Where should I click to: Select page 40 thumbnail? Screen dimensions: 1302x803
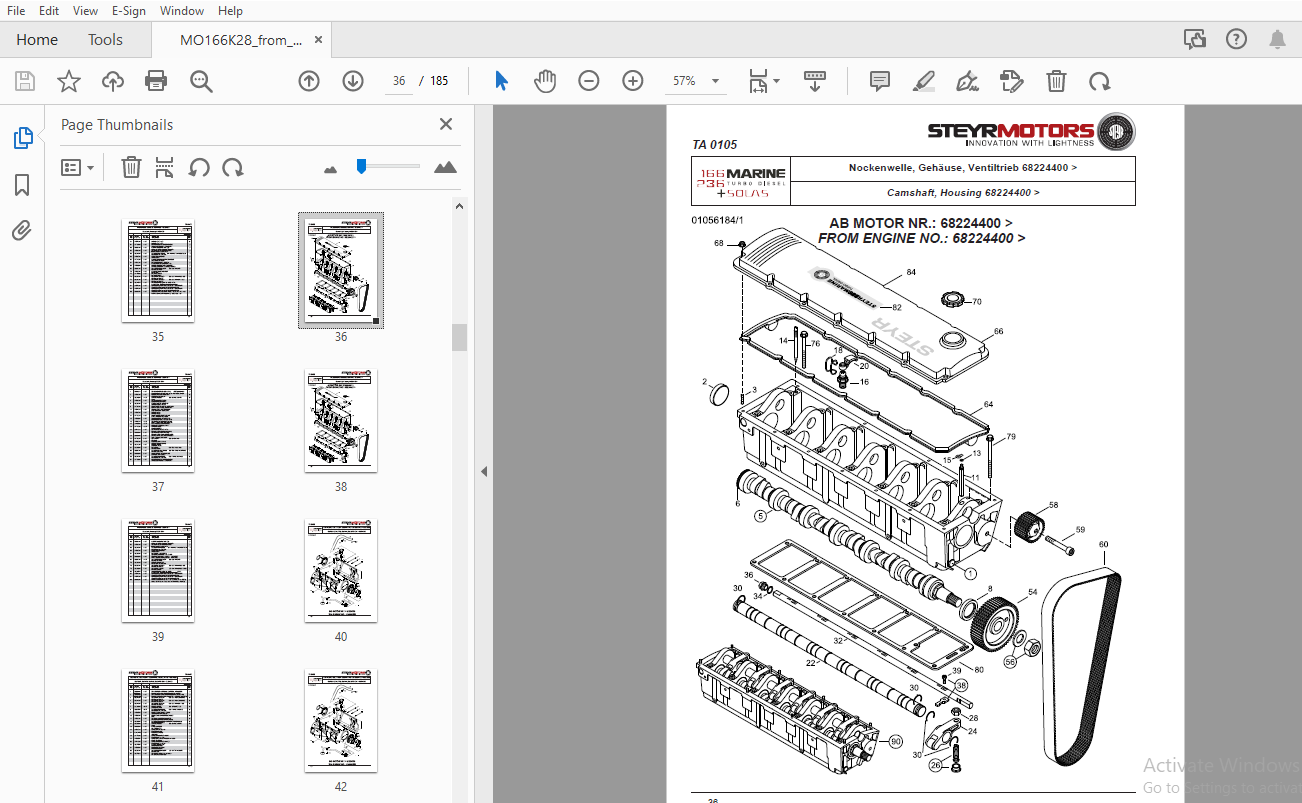[341, 570]
